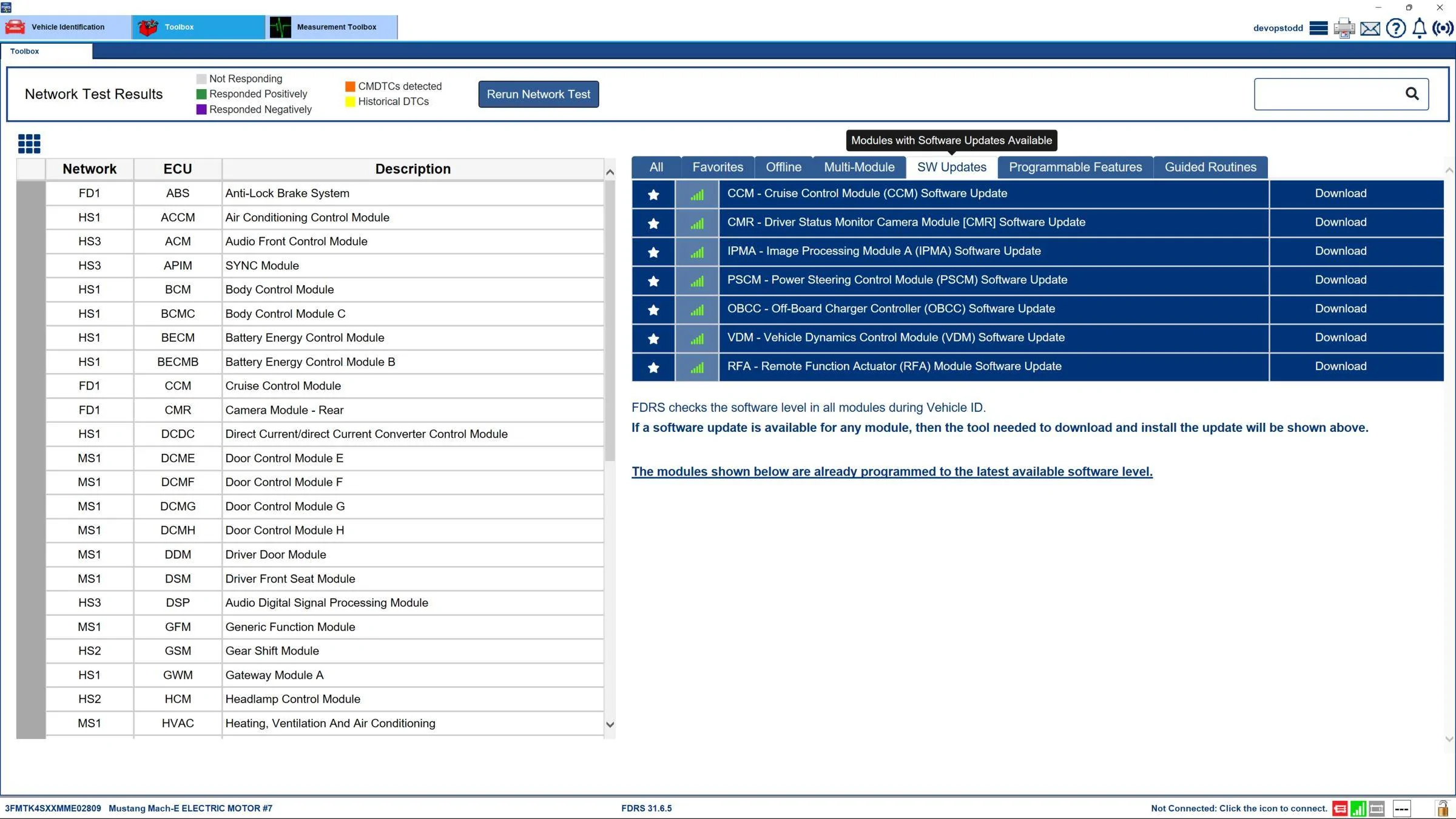Click the printer icon in top toolbar

click(1344, 28)
